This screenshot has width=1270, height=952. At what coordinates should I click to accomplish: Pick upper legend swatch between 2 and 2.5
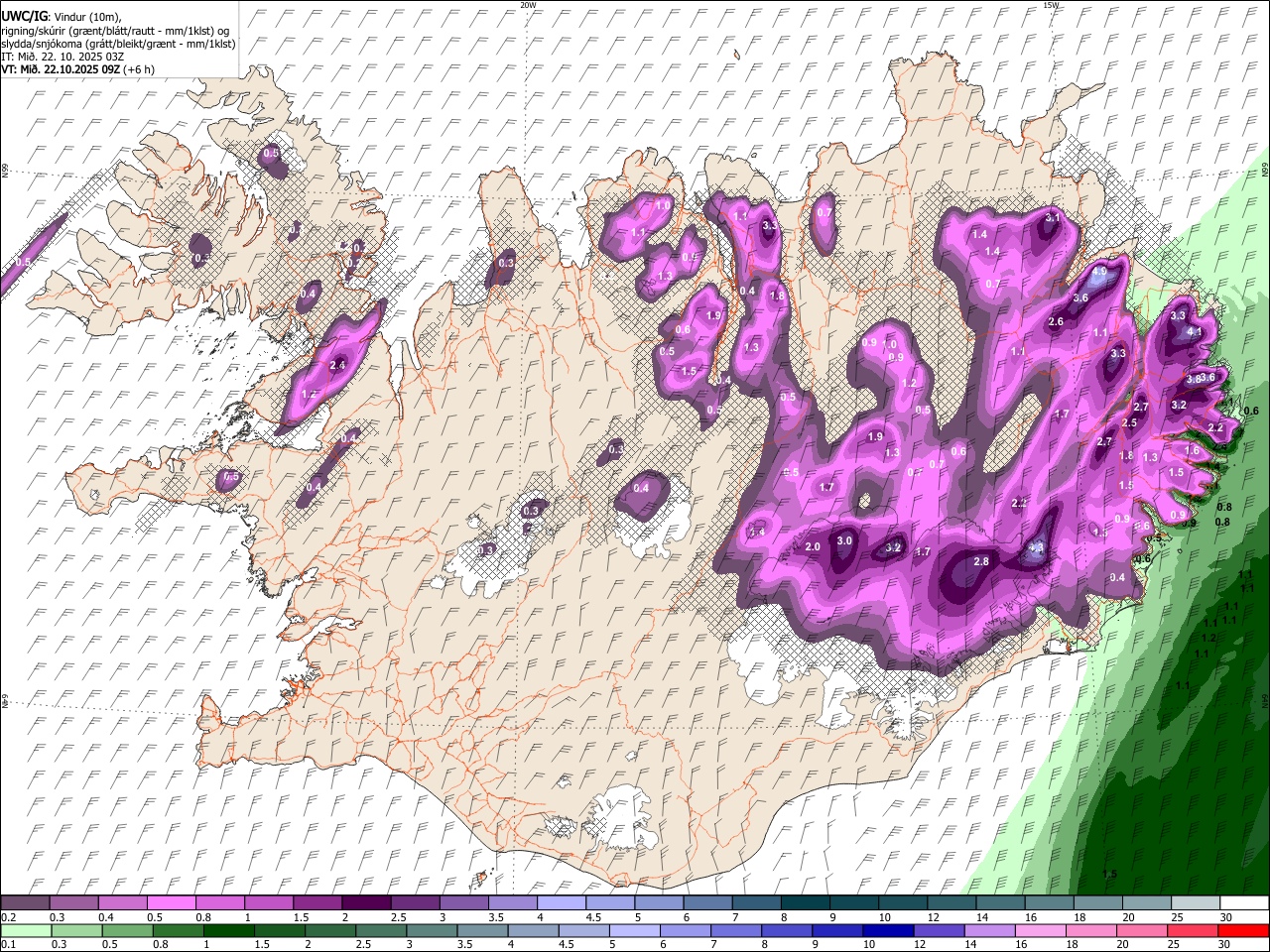[365, 903]
